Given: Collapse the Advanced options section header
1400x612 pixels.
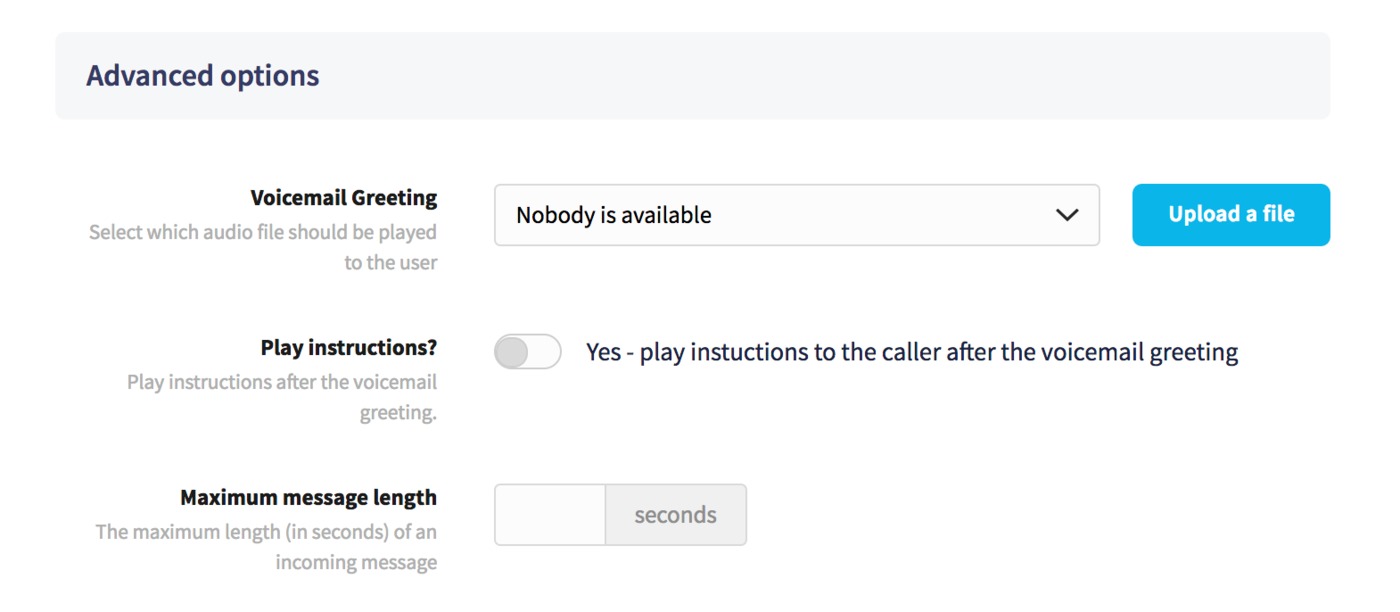Looking at the screenshot, I should [692, 76].
